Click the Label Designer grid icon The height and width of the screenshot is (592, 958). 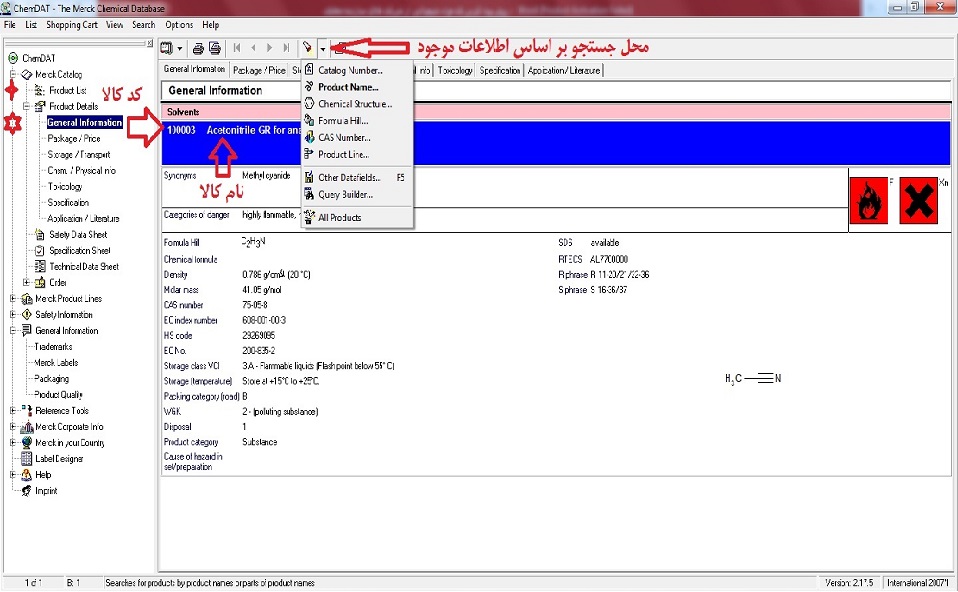pos(27,459)
